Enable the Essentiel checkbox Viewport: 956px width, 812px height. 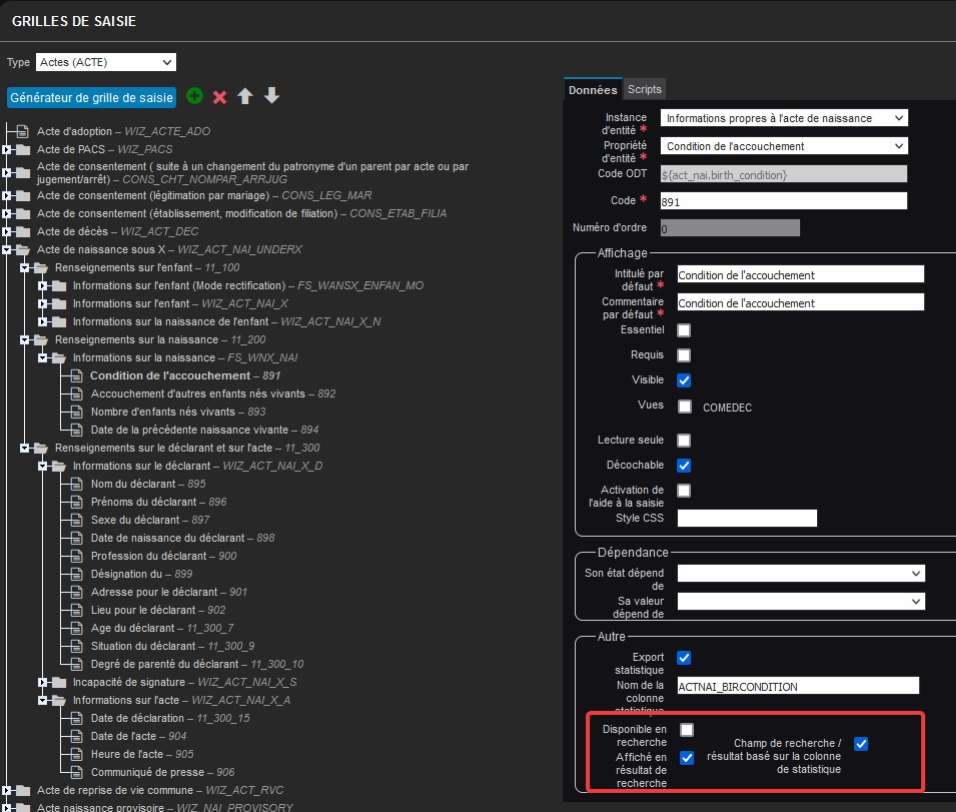point(684,330)
